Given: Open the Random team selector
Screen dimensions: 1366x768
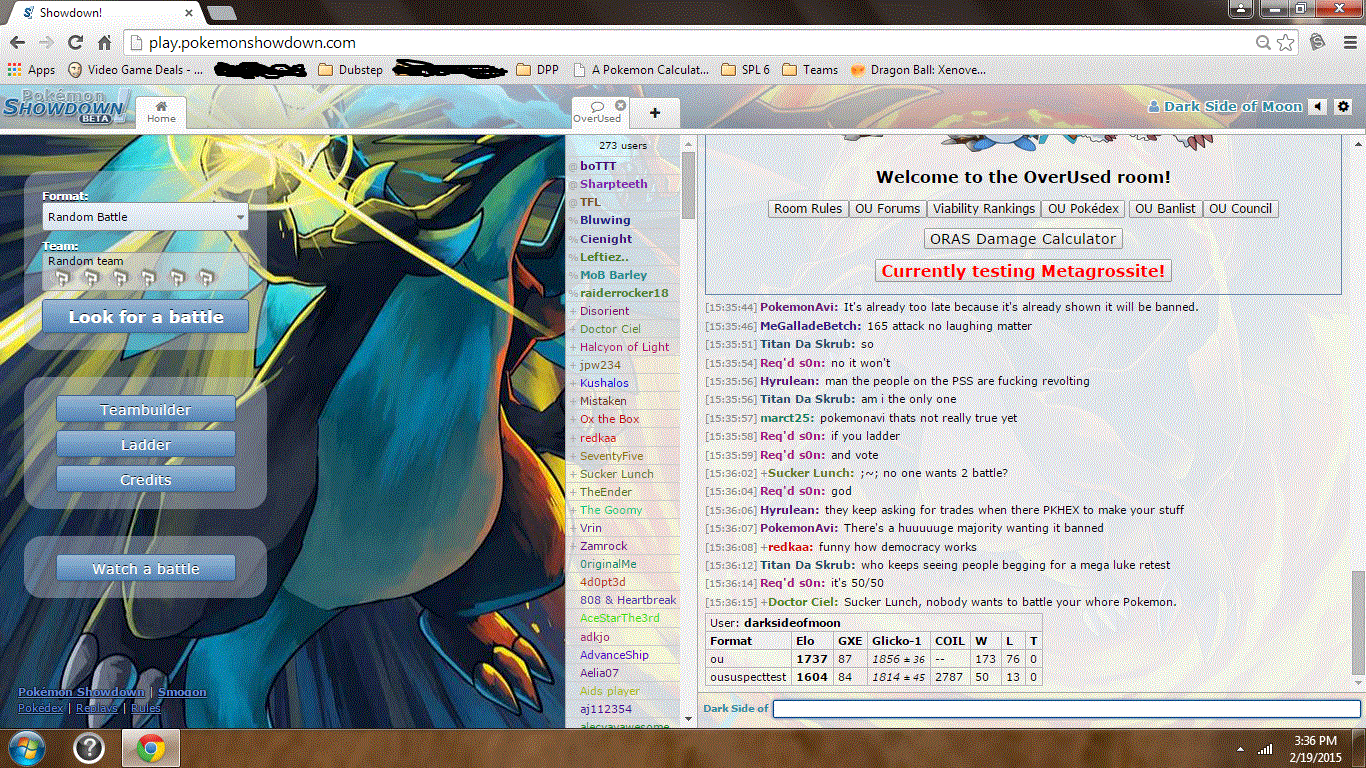Looking at the screenshot, I should [x=145, y=271].
